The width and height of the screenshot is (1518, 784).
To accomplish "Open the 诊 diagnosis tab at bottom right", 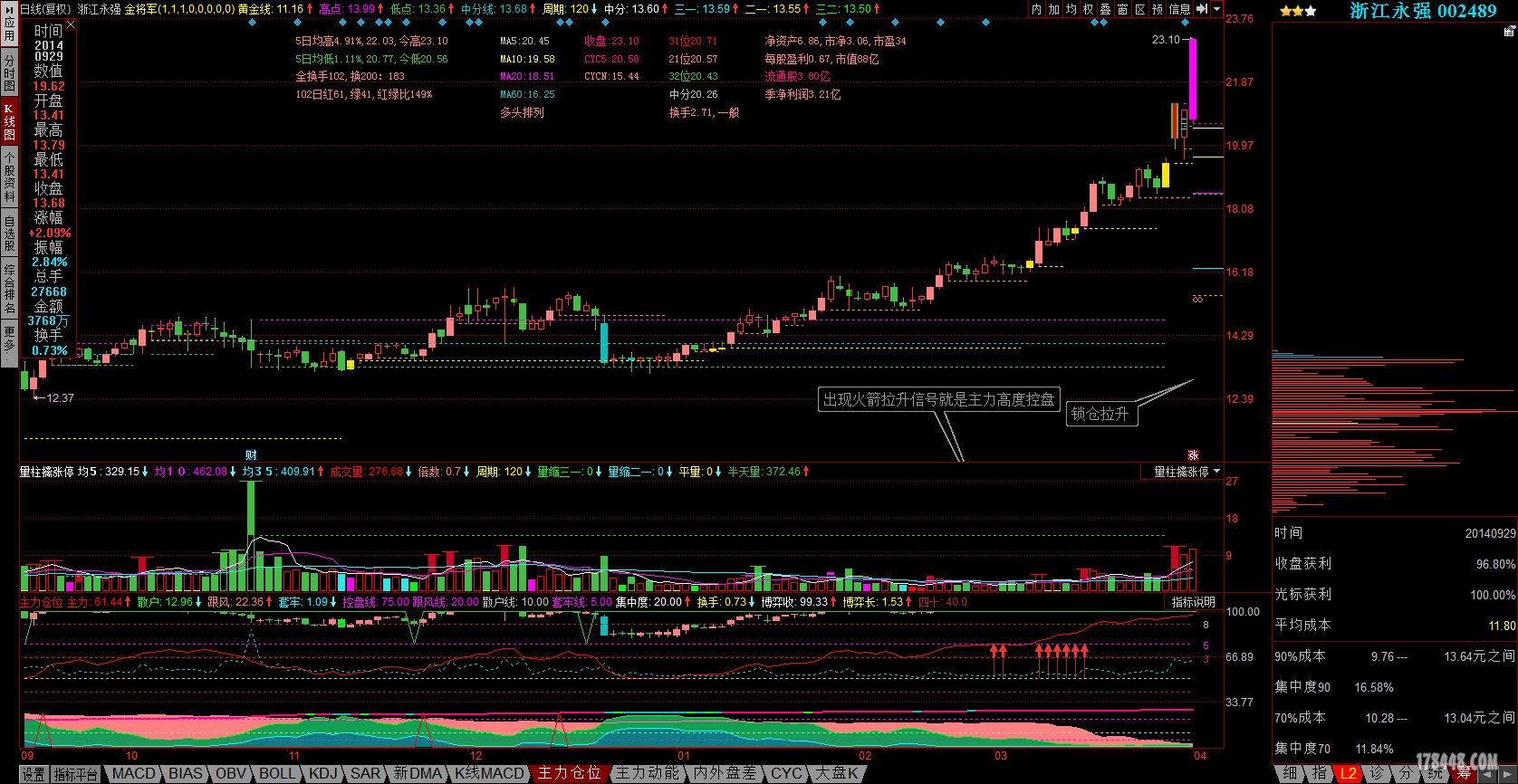I will [x=1378, y=774].
